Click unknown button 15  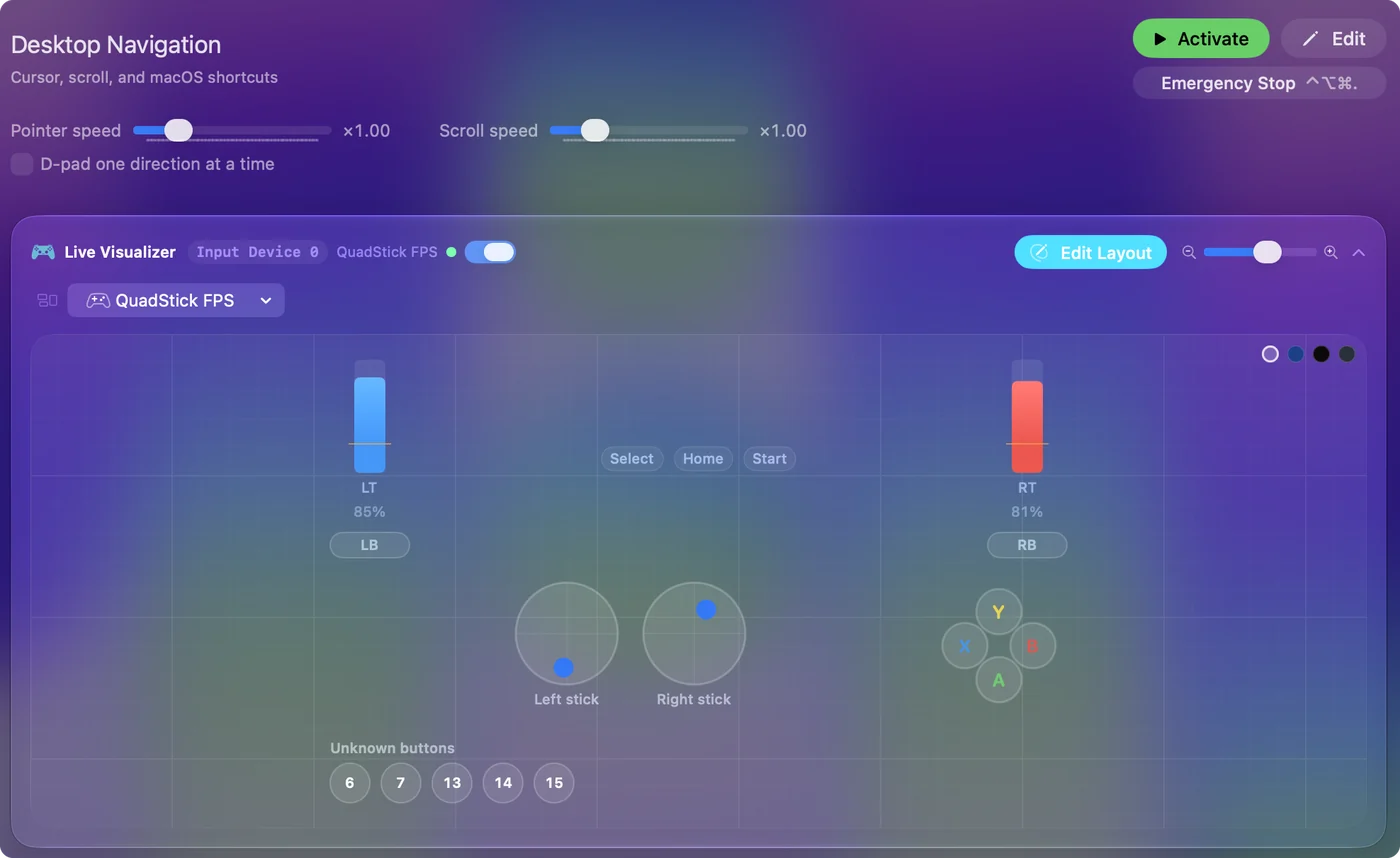point(554,783)
